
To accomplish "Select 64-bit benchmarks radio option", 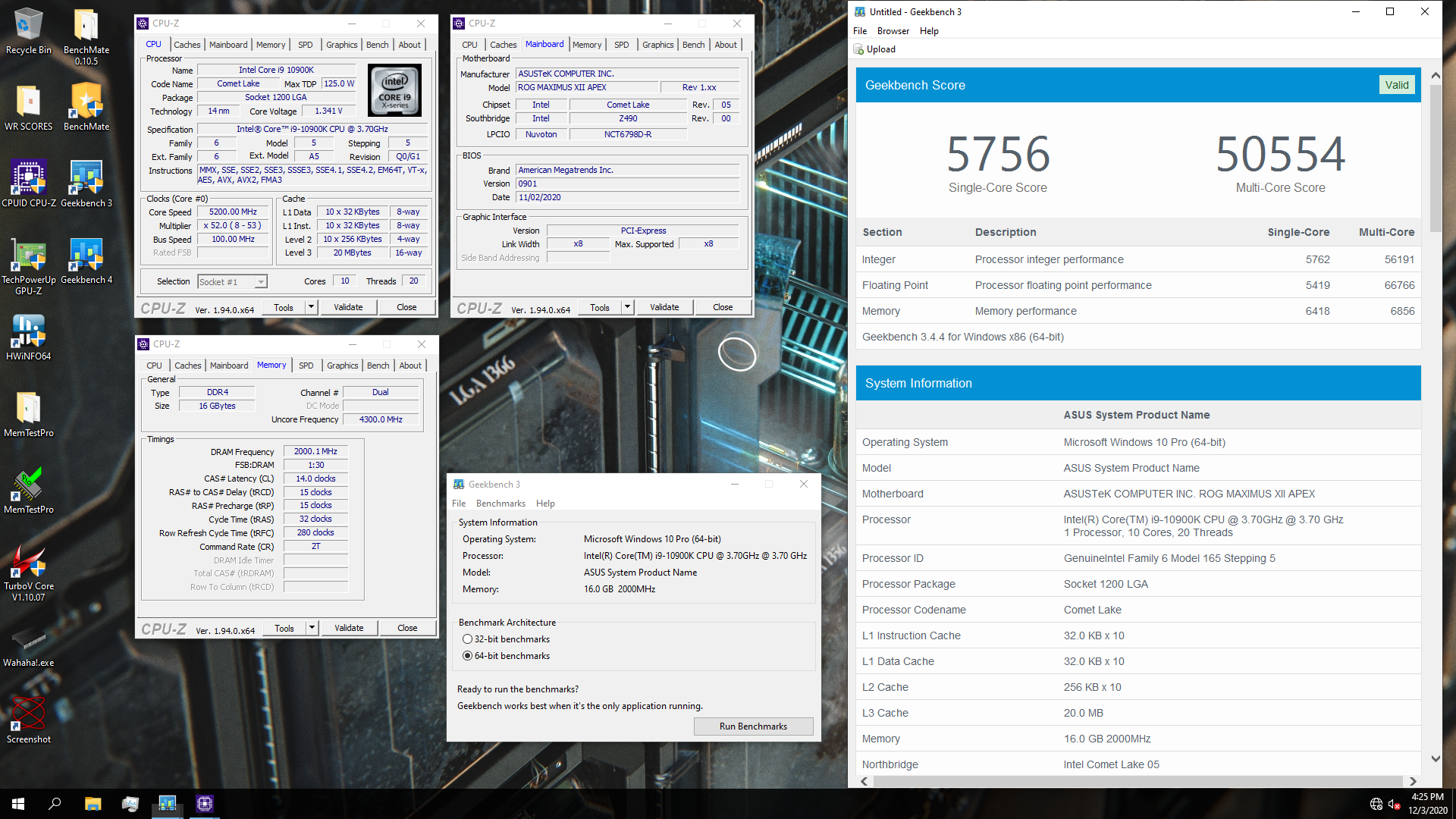I will click(467, 656).
